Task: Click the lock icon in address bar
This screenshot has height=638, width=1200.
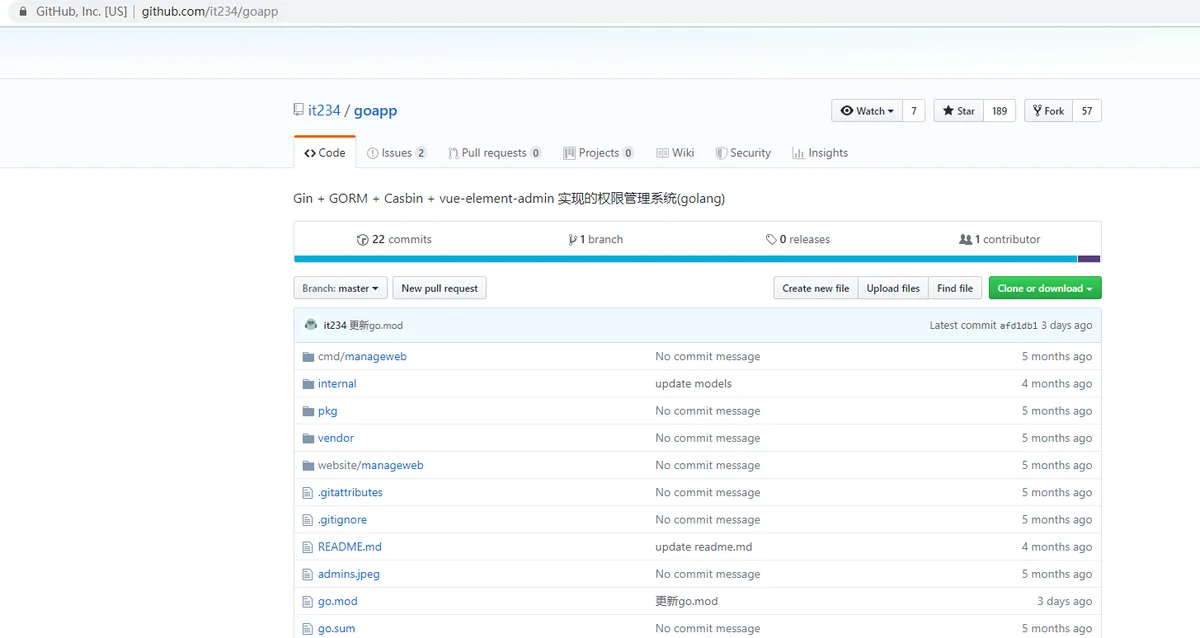Action: pos(22,12)
